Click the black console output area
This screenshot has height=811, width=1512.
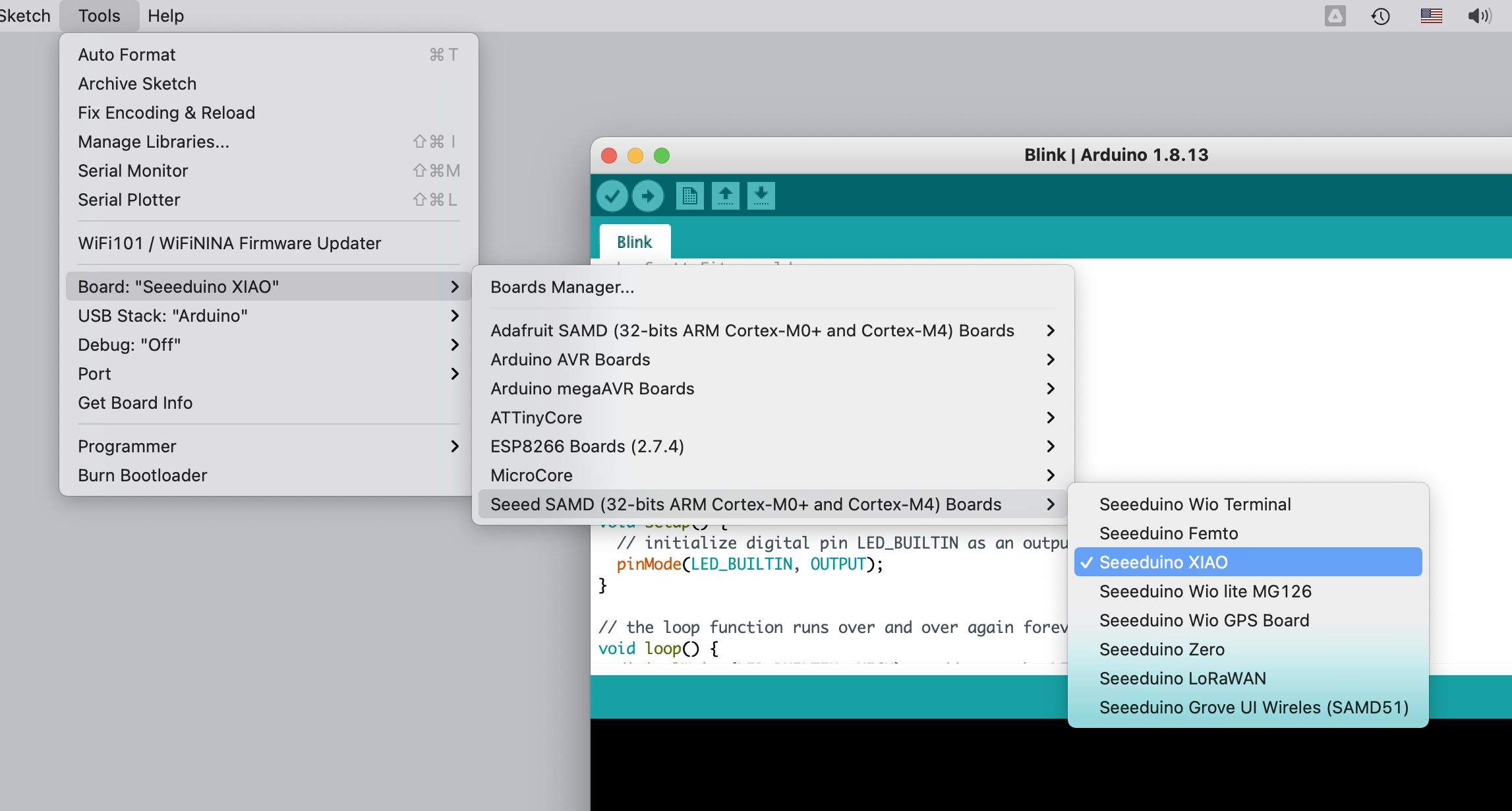1051,765
